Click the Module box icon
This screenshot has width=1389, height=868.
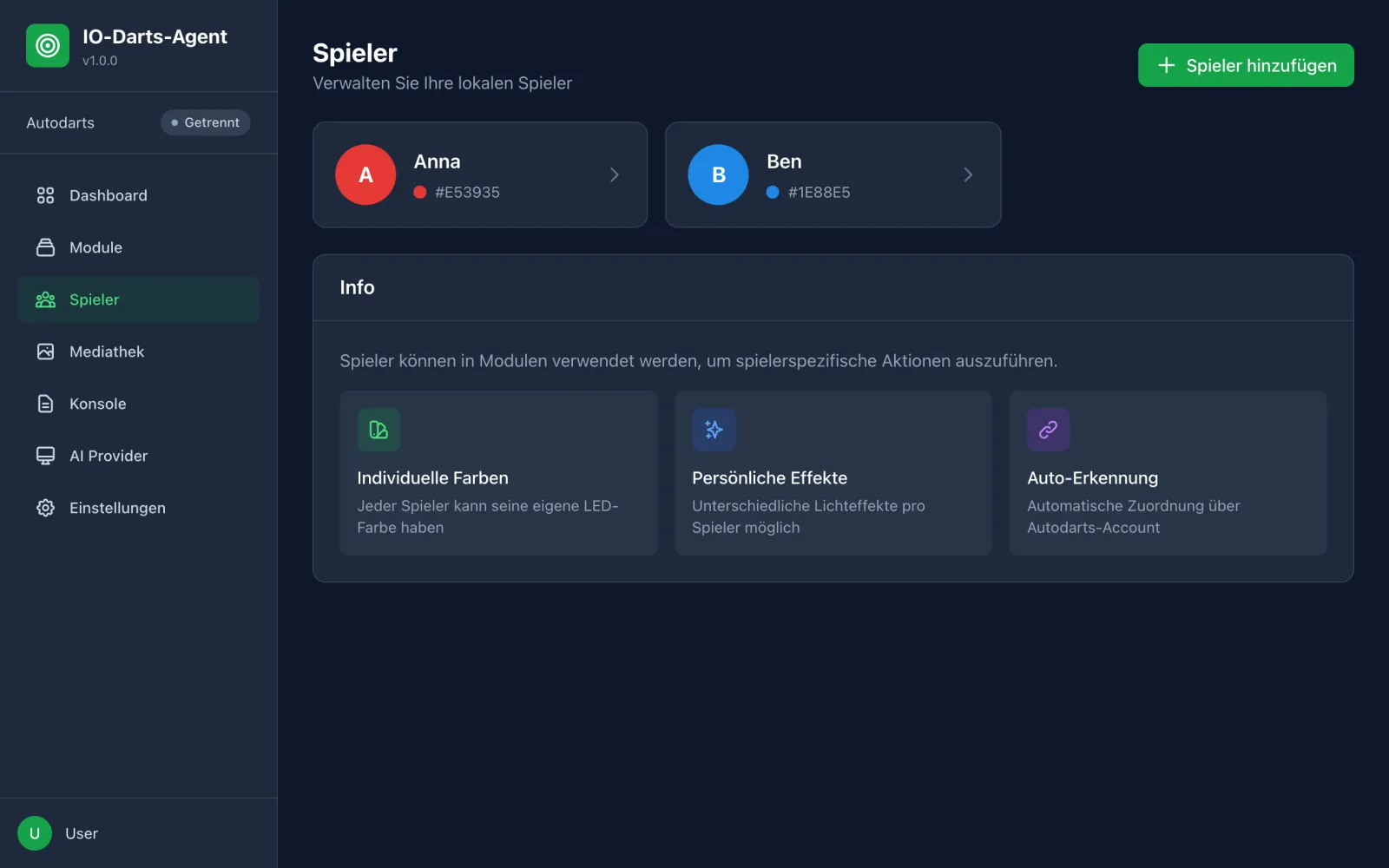click(x=45, y=247)
